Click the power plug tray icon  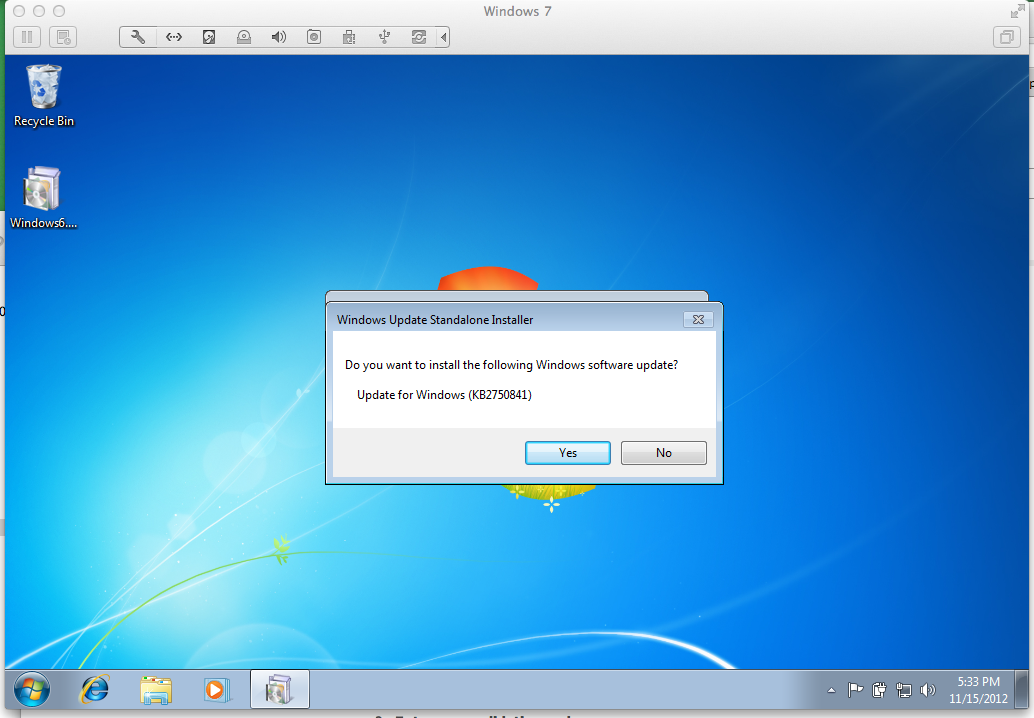click(x=879, y=690)
